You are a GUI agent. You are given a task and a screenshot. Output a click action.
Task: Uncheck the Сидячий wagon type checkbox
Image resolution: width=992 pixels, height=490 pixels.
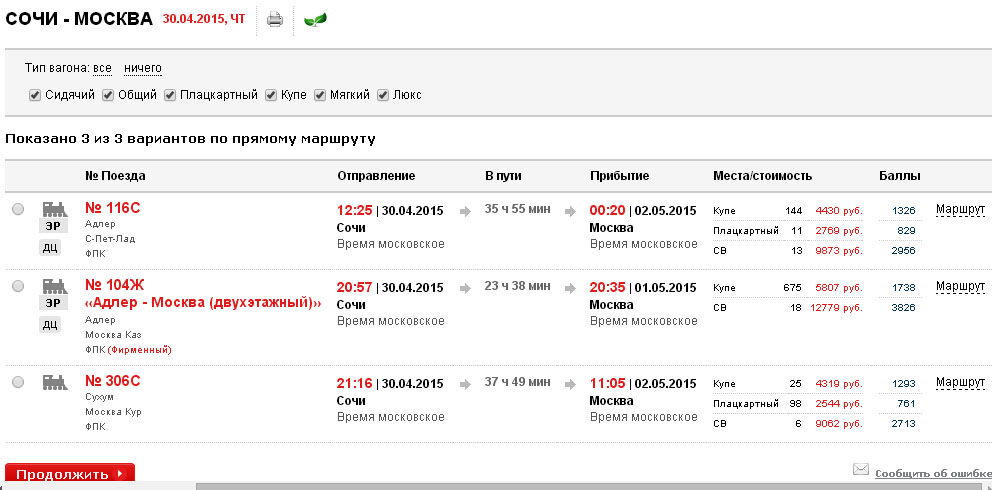click(x=36, y=95)
